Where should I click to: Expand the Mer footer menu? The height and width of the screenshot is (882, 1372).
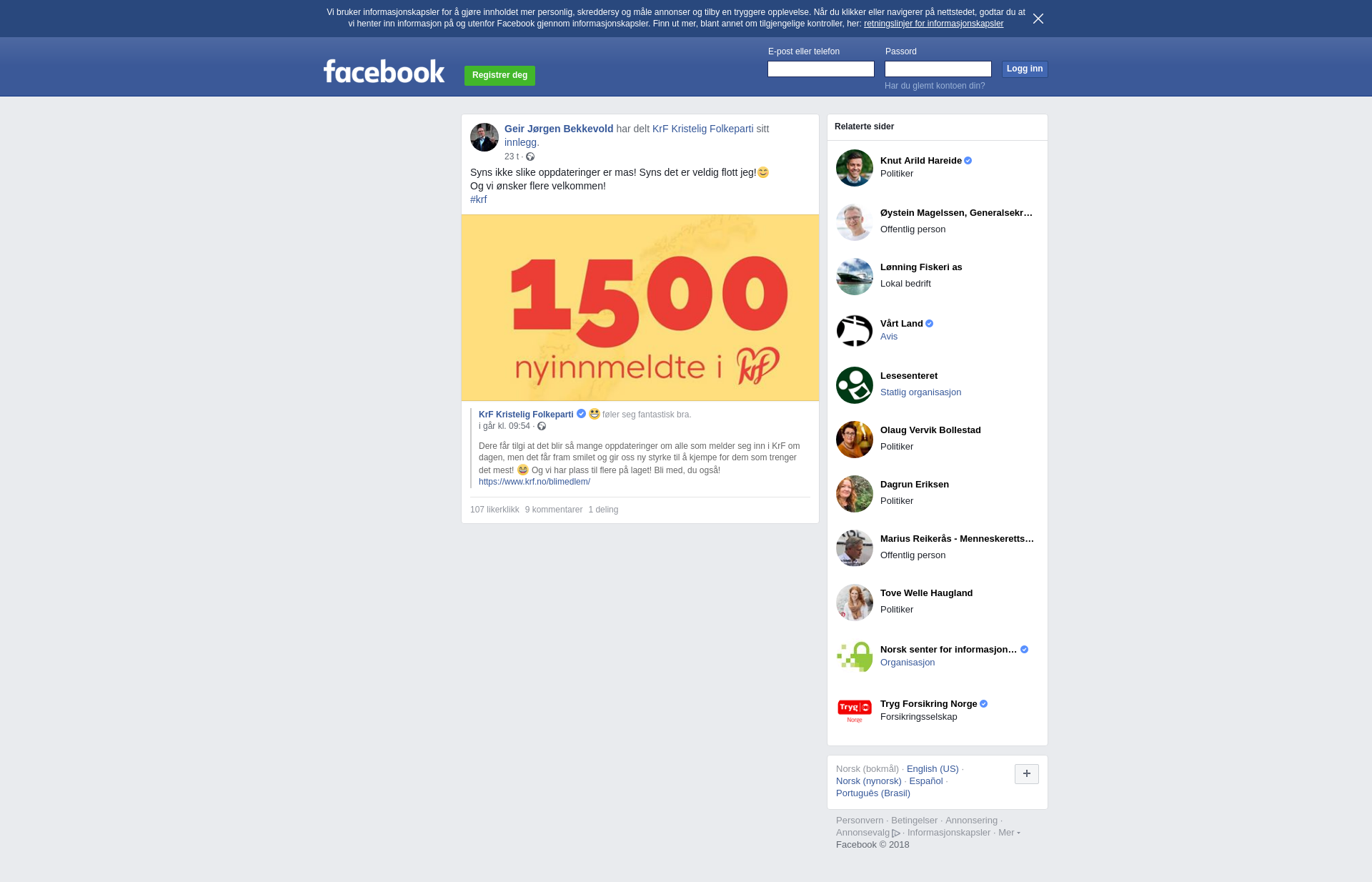1009,833
